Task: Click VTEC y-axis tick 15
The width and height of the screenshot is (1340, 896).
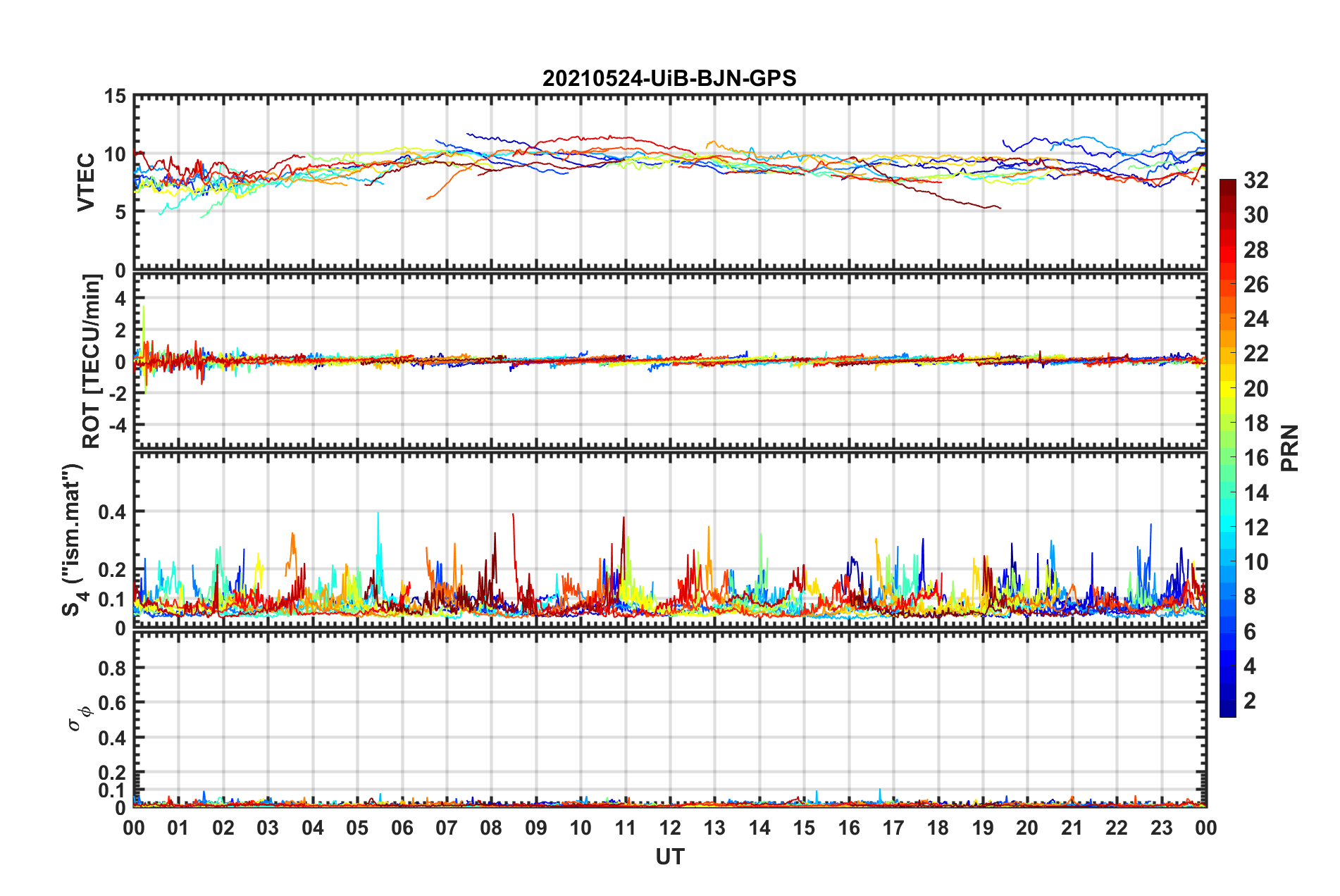Action: click(115, 97)
